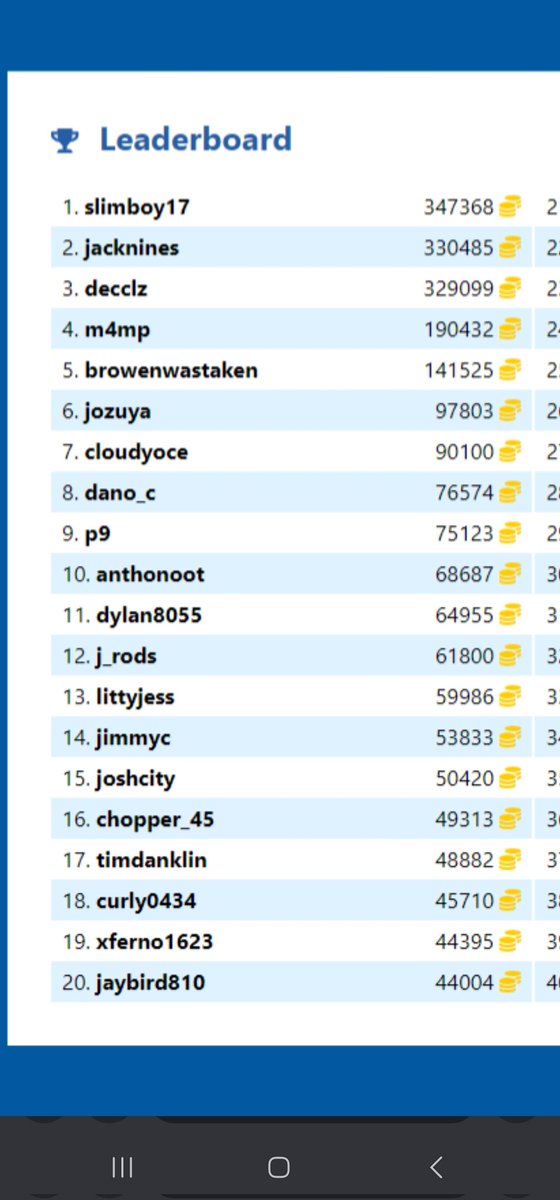Click the coin icon next to 141525

[x=510, y=370]
